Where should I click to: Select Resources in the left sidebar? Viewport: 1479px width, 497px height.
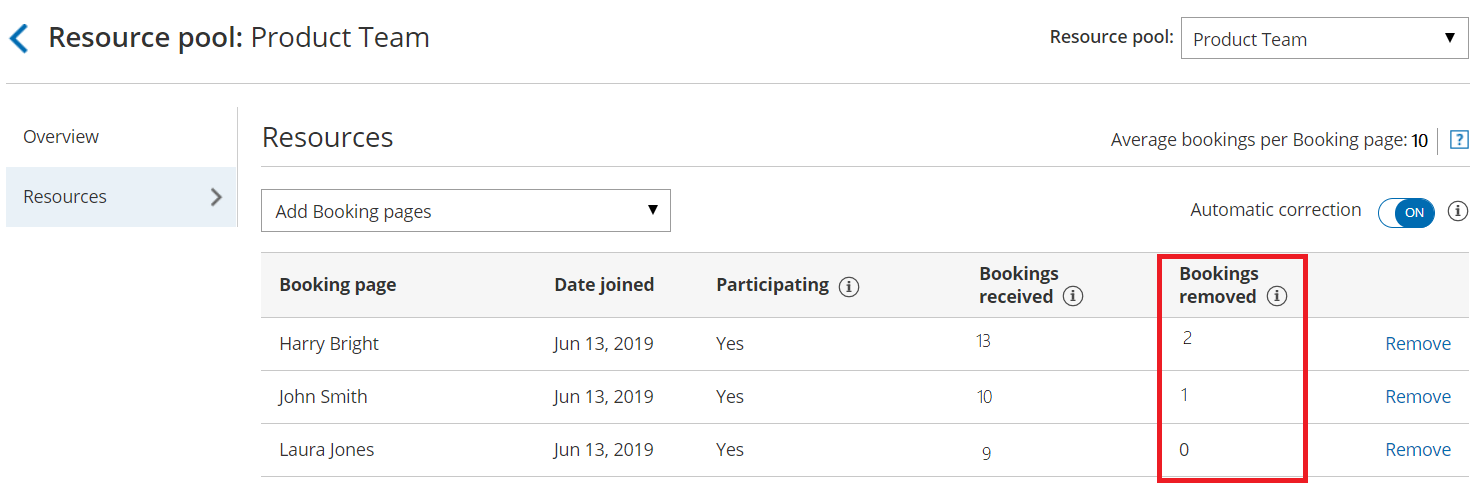click(65, 197)
